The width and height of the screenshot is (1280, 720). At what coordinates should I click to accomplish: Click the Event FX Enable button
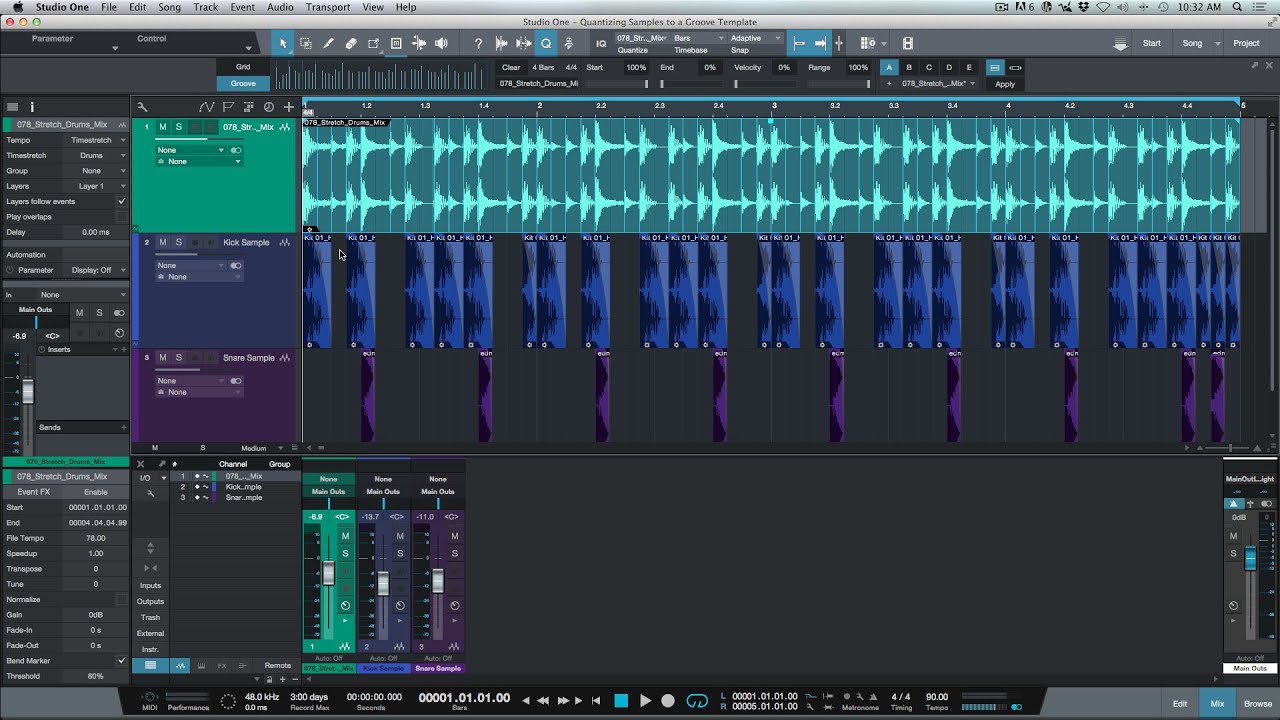96,492
